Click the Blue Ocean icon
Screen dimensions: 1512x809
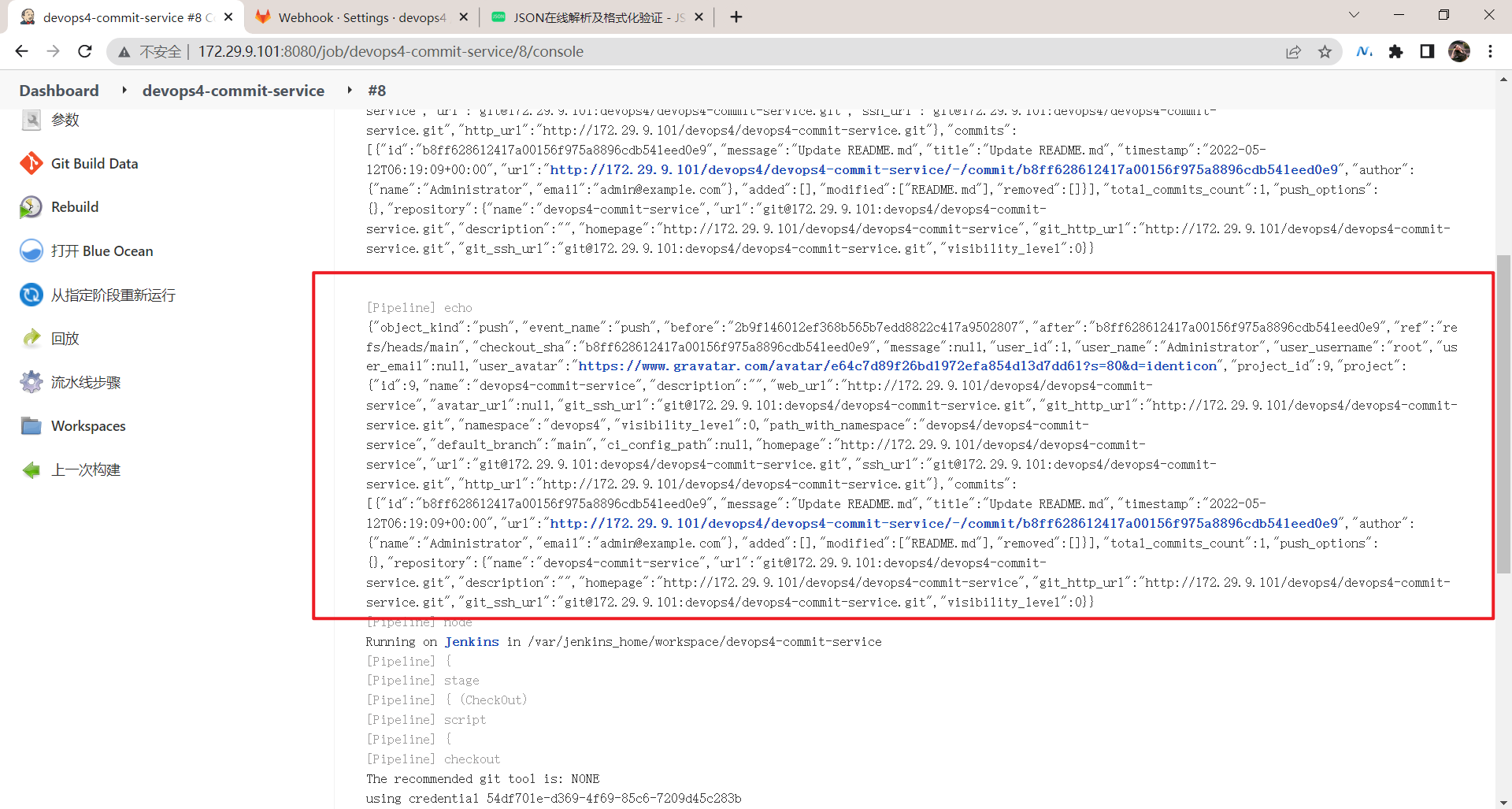(x=31, y=250)
